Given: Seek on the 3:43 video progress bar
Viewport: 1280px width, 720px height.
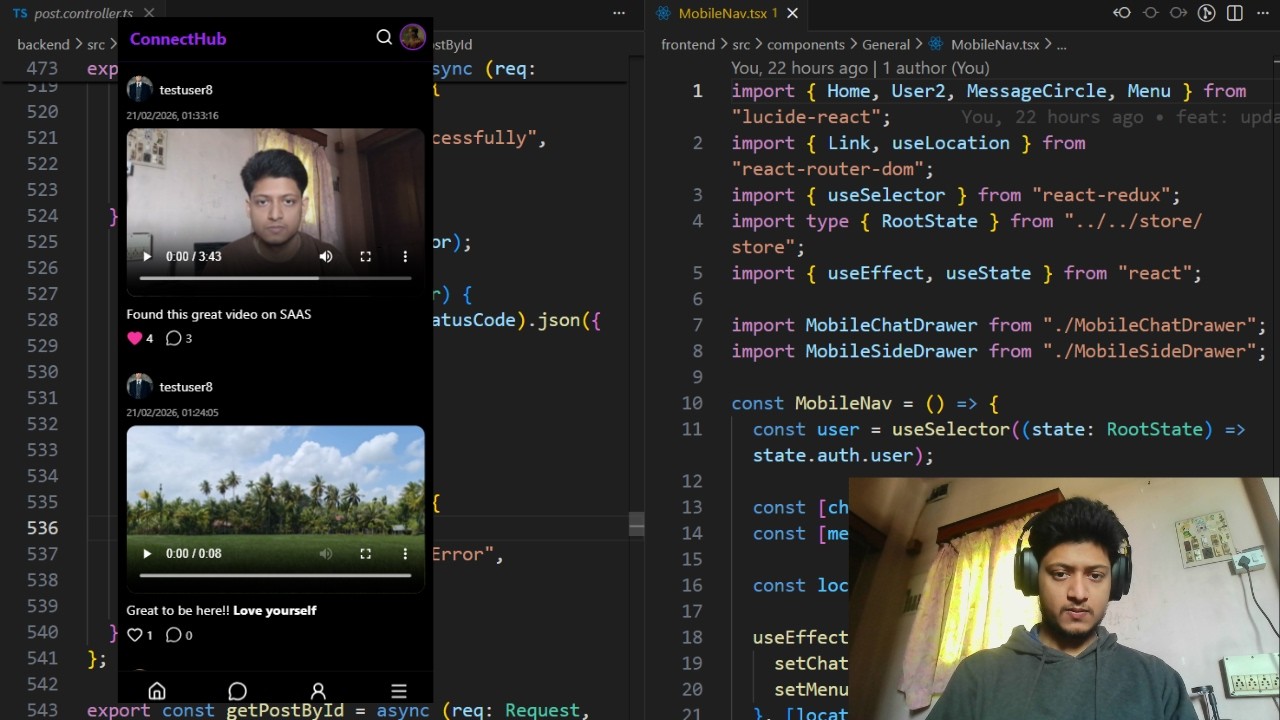Looking at the screenshot, I should tap(275, 278).
